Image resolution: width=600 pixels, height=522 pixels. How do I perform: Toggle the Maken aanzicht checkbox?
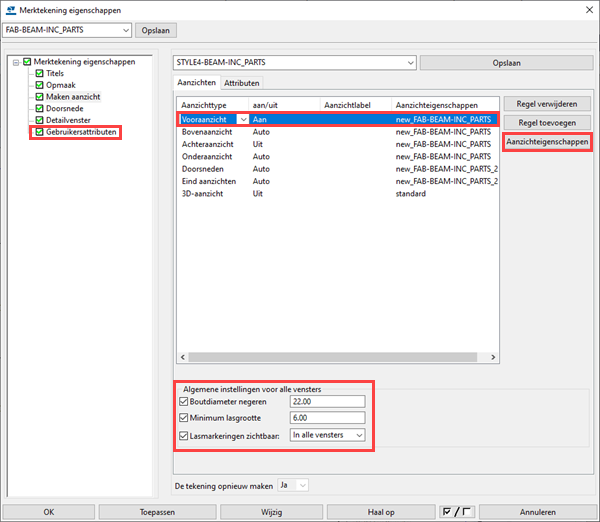tap(39, 97)
